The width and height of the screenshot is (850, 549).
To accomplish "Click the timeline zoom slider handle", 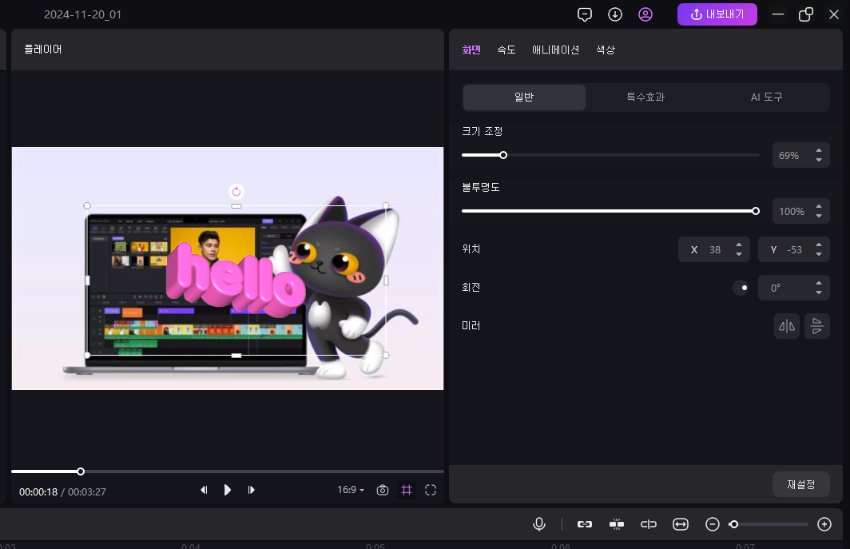I will [733, 524].
